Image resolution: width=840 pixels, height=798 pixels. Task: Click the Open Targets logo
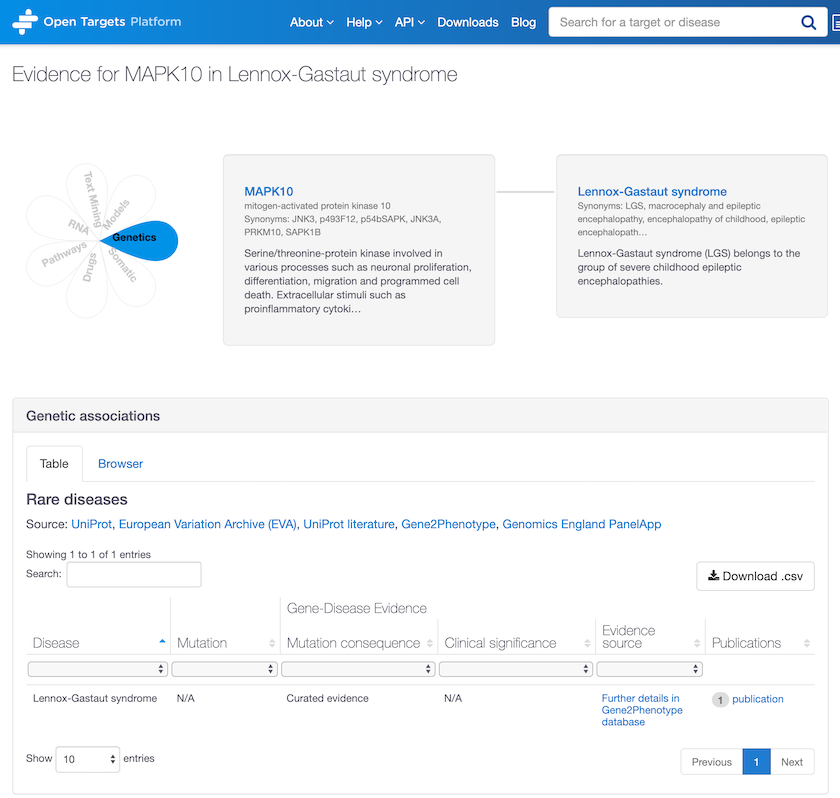pyautogui.click(x=95, y=20)
